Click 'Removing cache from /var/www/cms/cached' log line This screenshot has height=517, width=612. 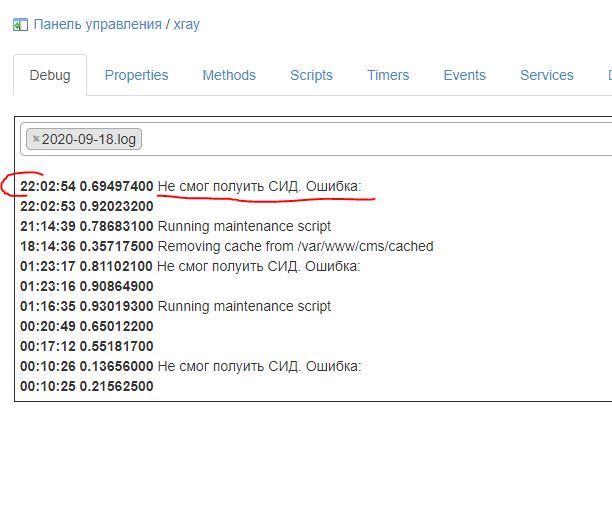click(x=295, y=246)
